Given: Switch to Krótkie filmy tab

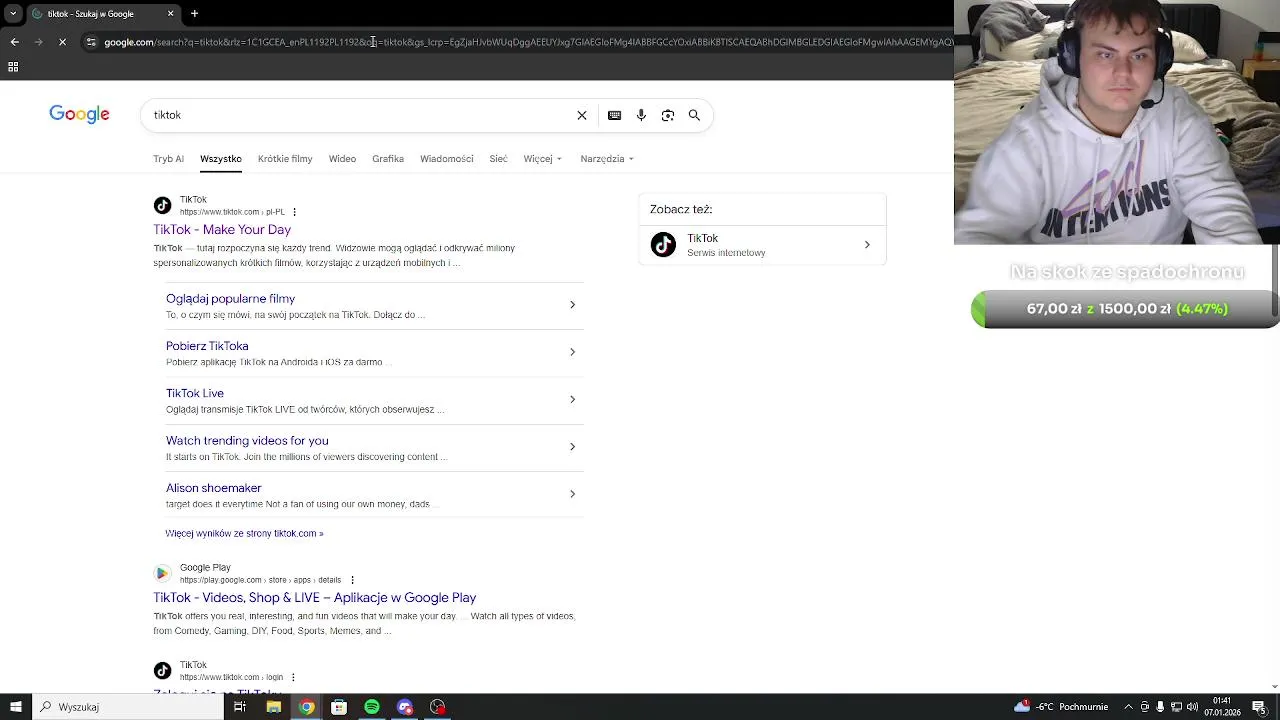Looking at the screenshot, I should [285, 159].
